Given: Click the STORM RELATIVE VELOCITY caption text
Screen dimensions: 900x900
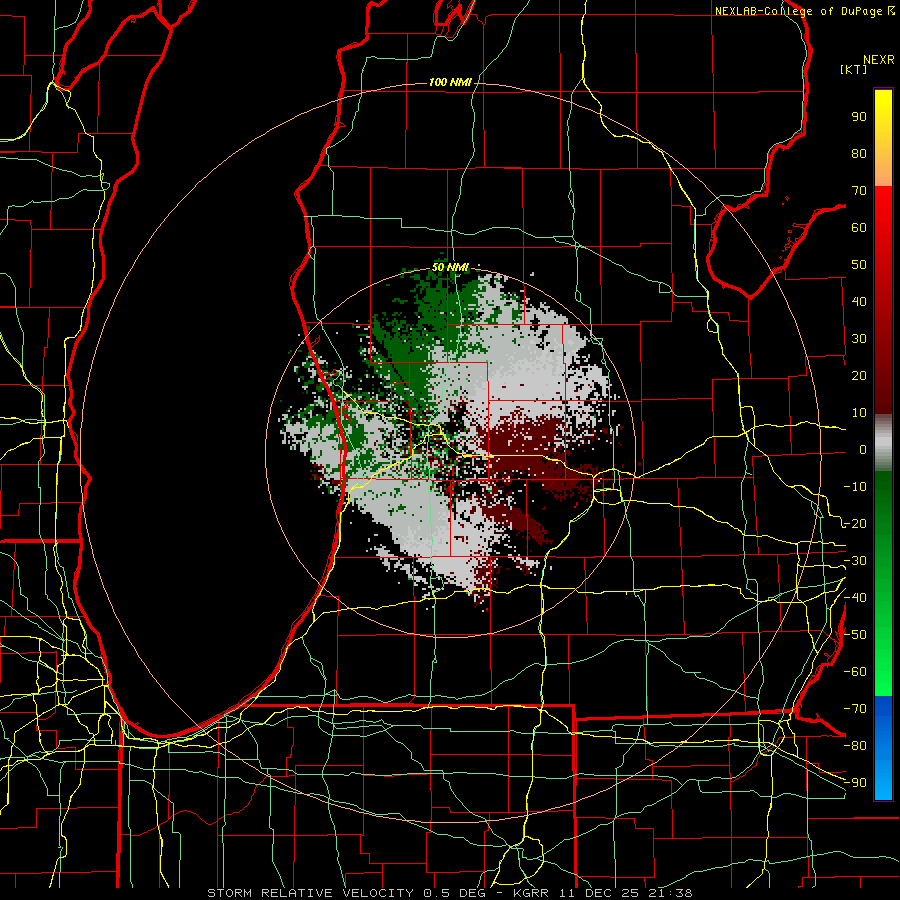Looking at the screenshot, I should [310, 893].
